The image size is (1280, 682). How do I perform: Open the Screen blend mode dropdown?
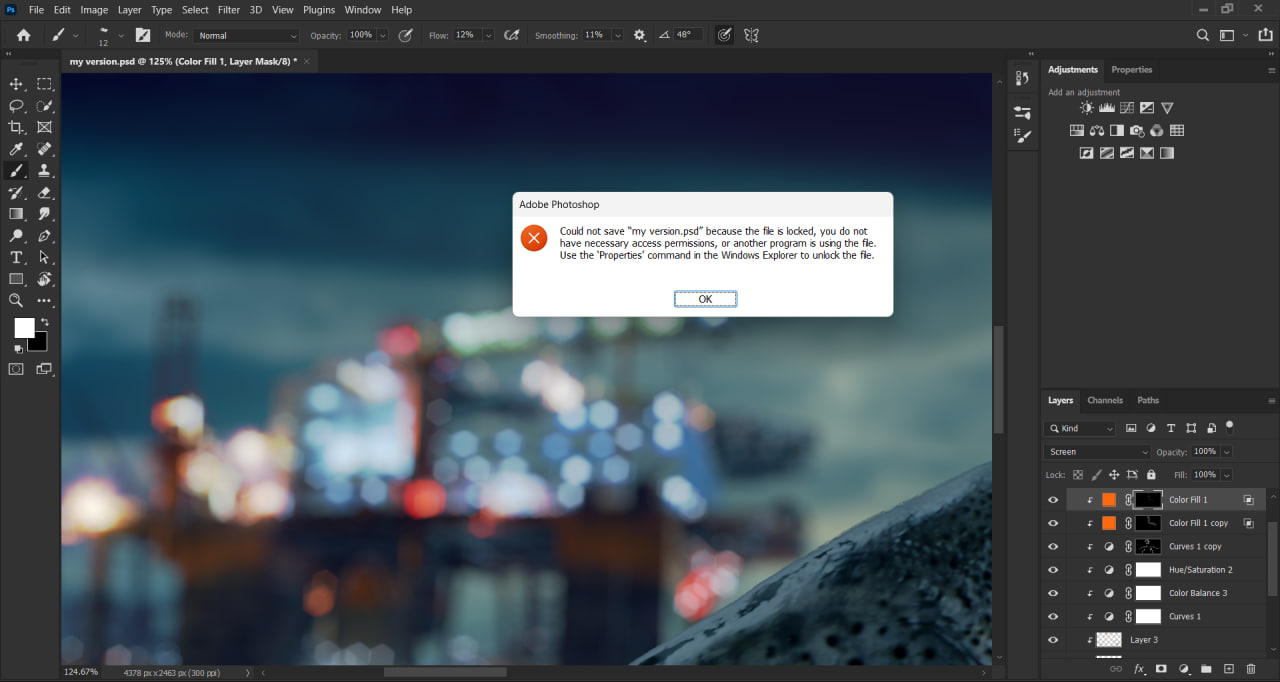click(x=1095, y=451)
